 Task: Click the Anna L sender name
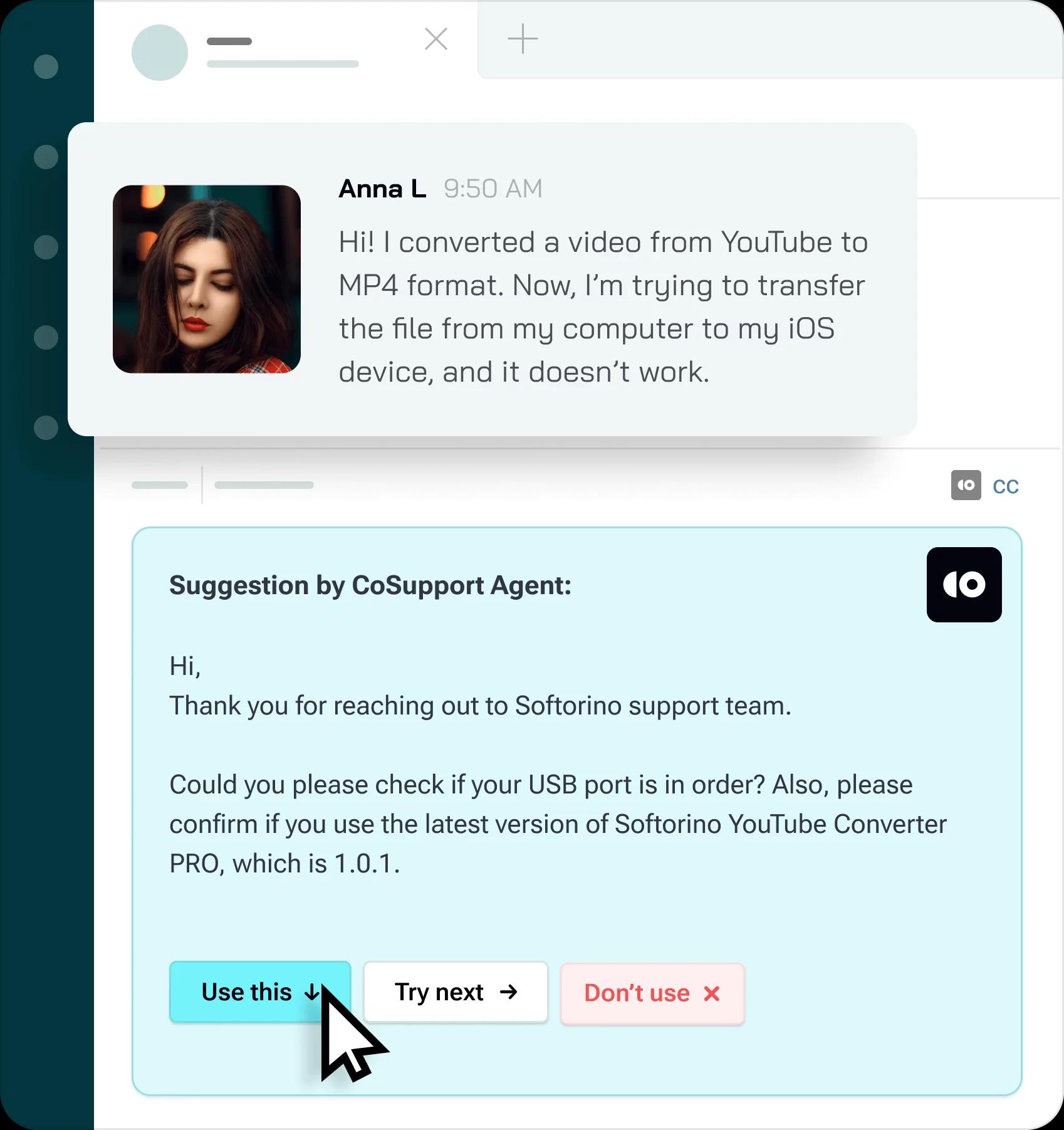[382, 189]
